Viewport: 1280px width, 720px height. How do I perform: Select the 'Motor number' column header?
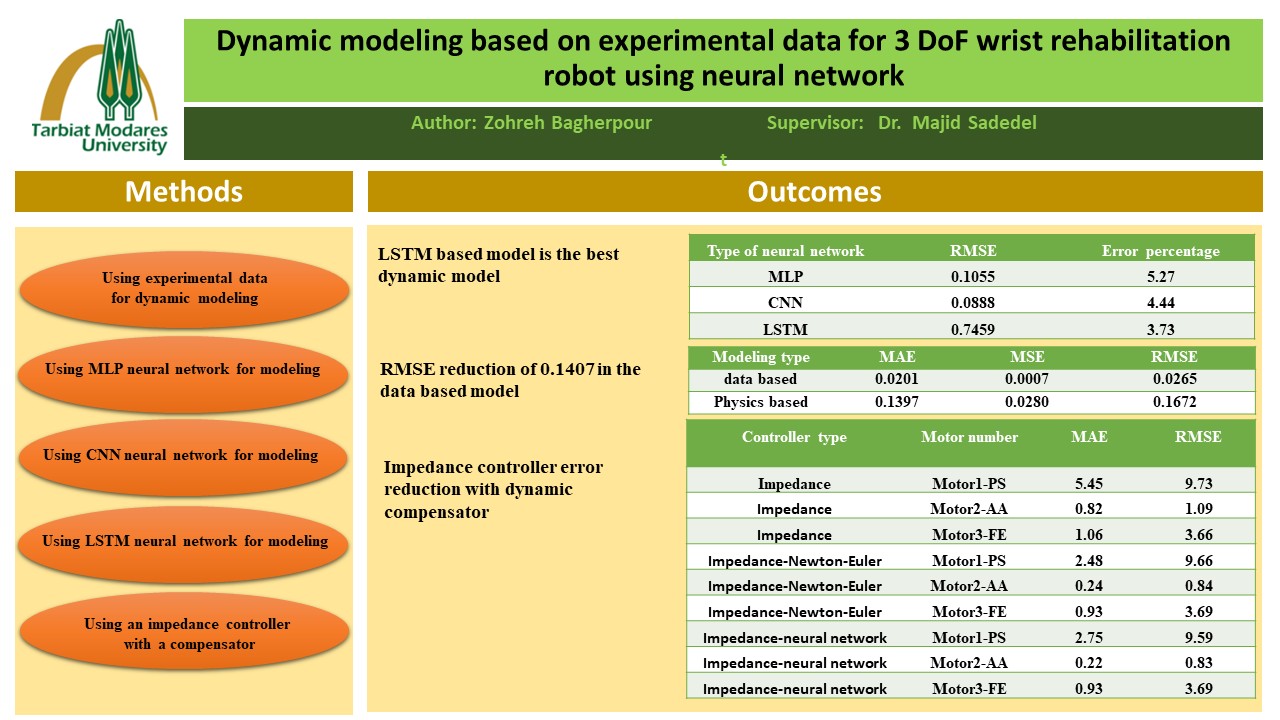[x=969, y=437]
